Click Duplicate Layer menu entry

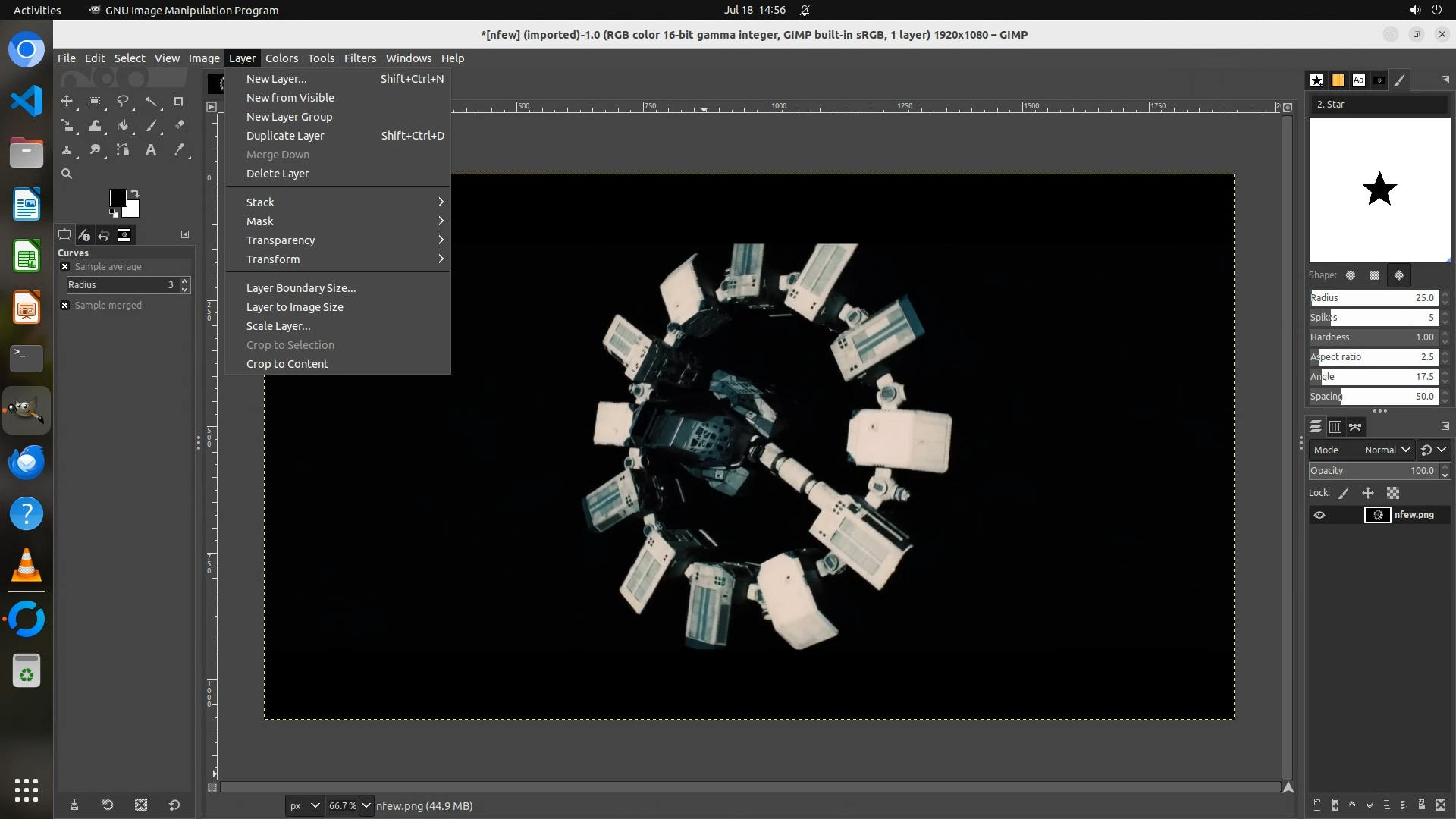pyautogui.click(x=285, y=136)
